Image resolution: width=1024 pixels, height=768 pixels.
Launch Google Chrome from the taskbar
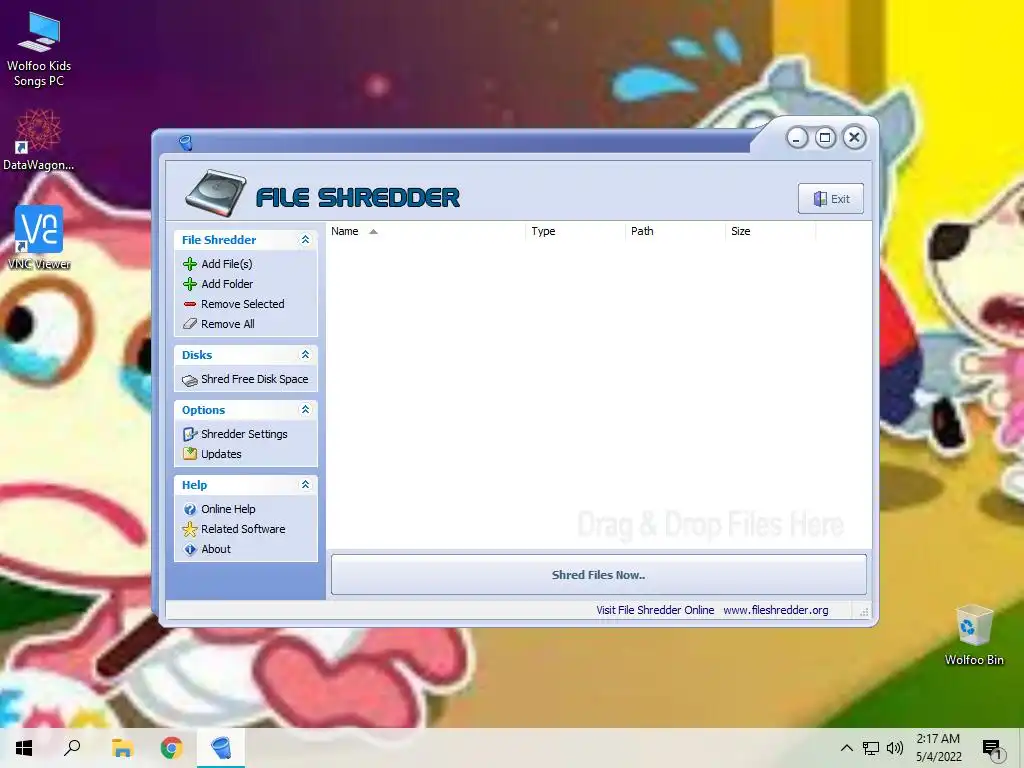(x=172, y=748)
